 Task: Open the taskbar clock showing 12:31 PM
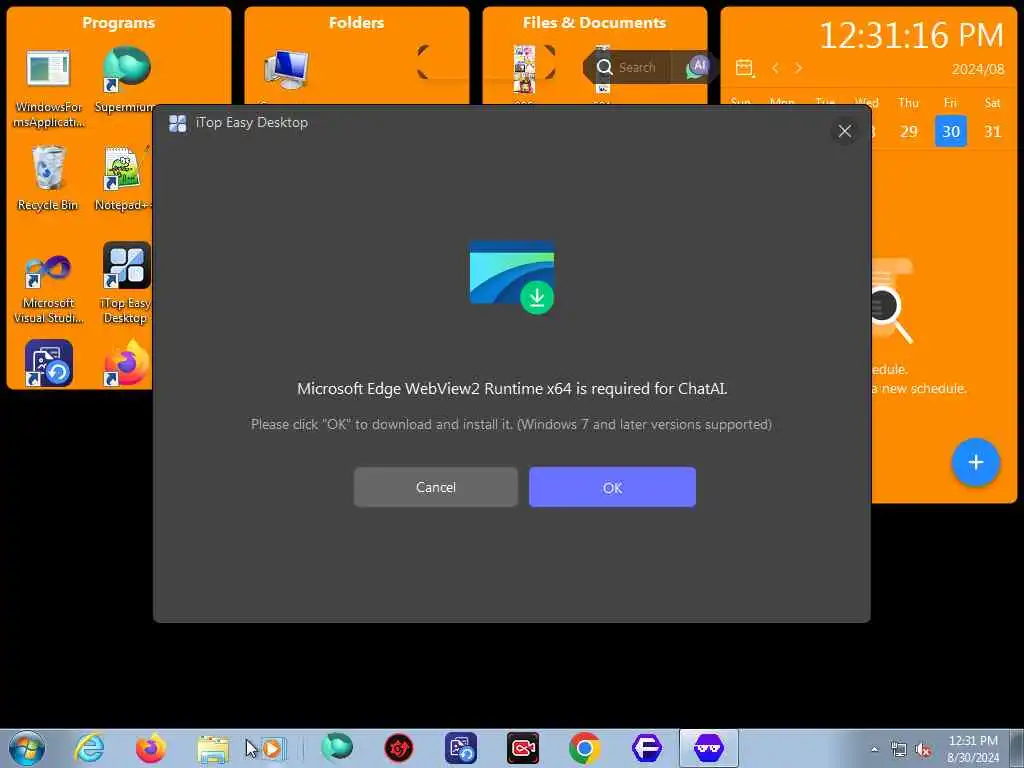pos(973,749)
